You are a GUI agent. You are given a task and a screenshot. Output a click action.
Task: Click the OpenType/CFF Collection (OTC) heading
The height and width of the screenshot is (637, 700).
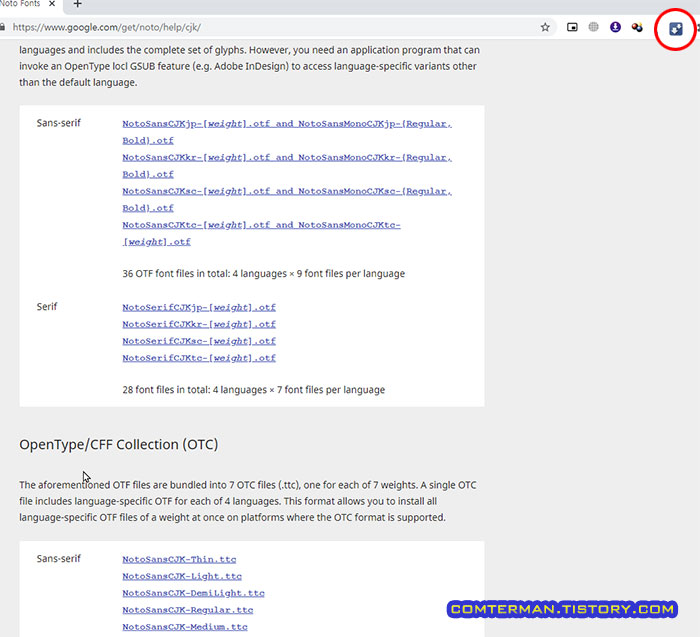pos(119,445)
